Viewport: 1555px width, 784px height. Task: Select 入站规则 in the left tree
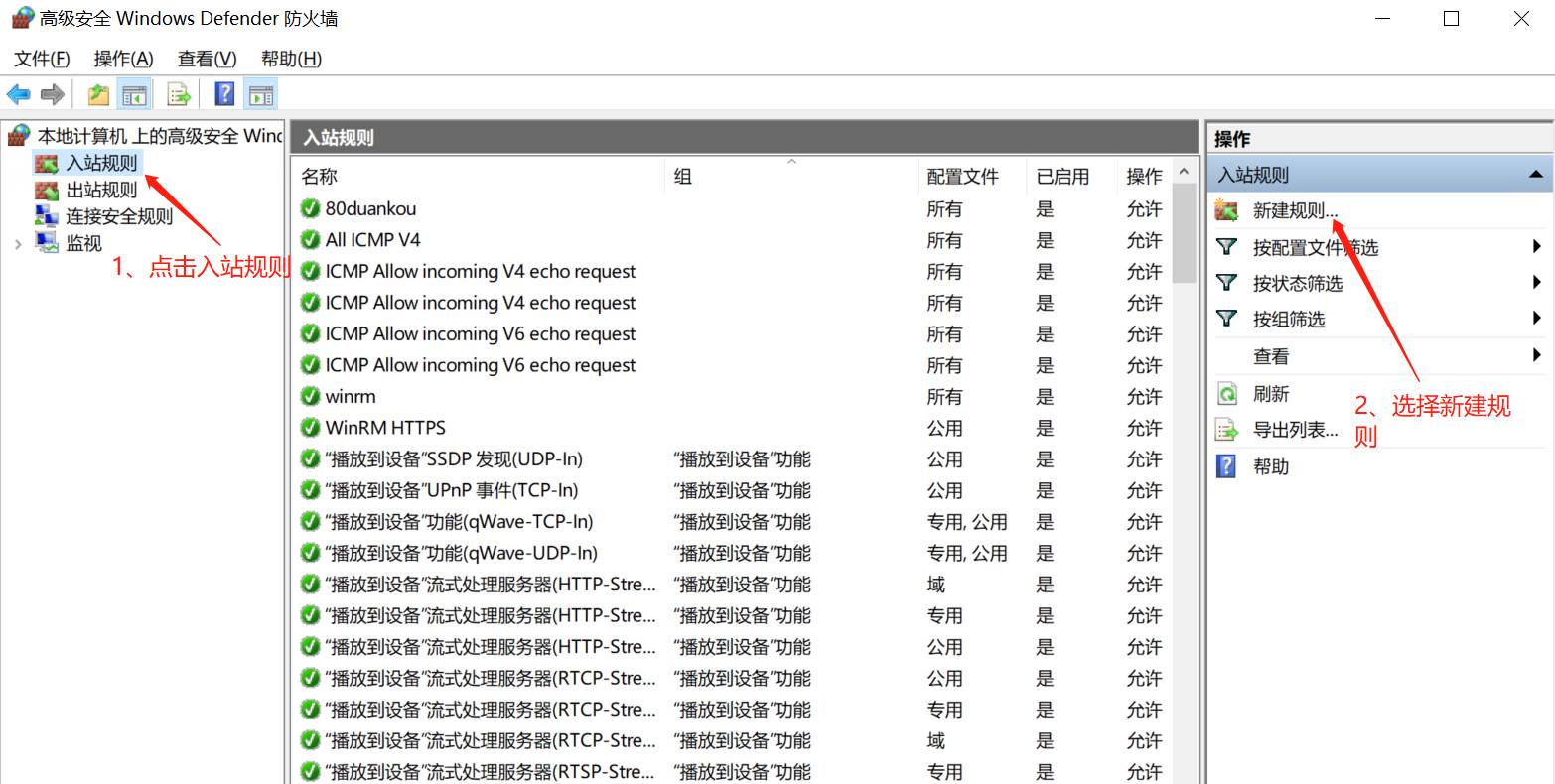102,163
